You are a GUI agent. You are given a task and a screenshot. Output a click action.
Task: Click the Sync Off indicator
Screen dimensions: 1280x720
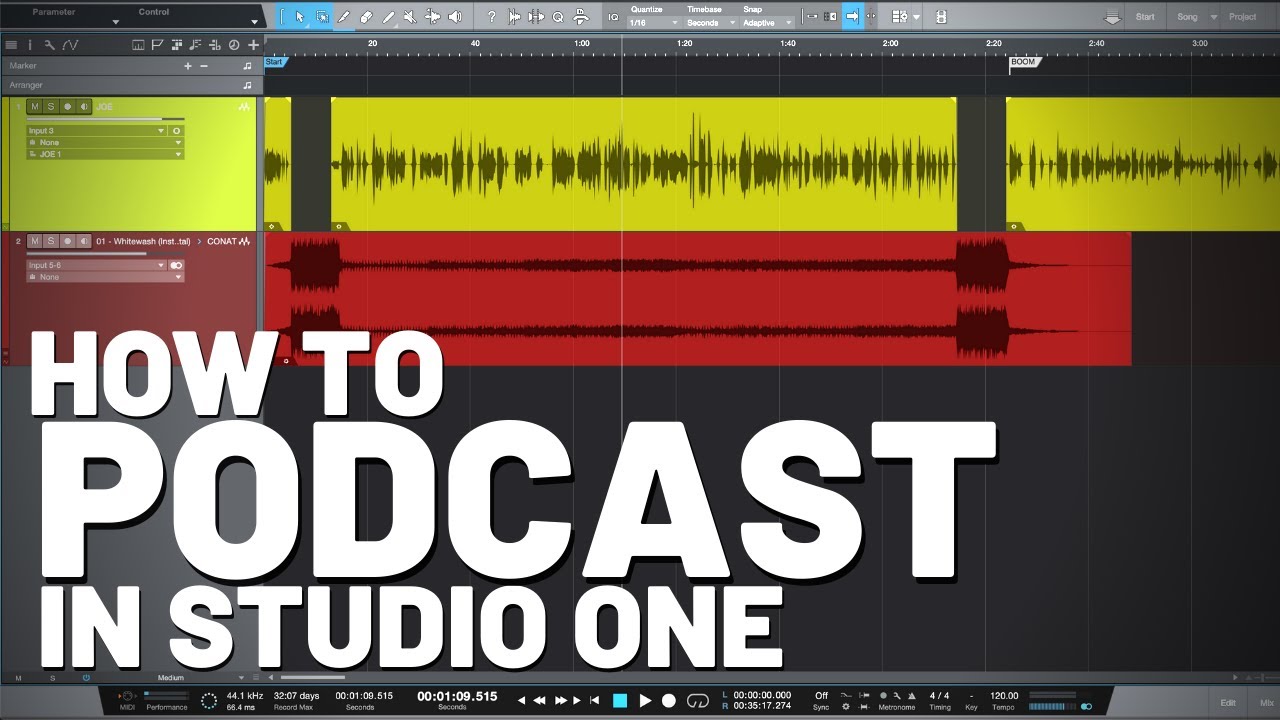pos(821,700)
